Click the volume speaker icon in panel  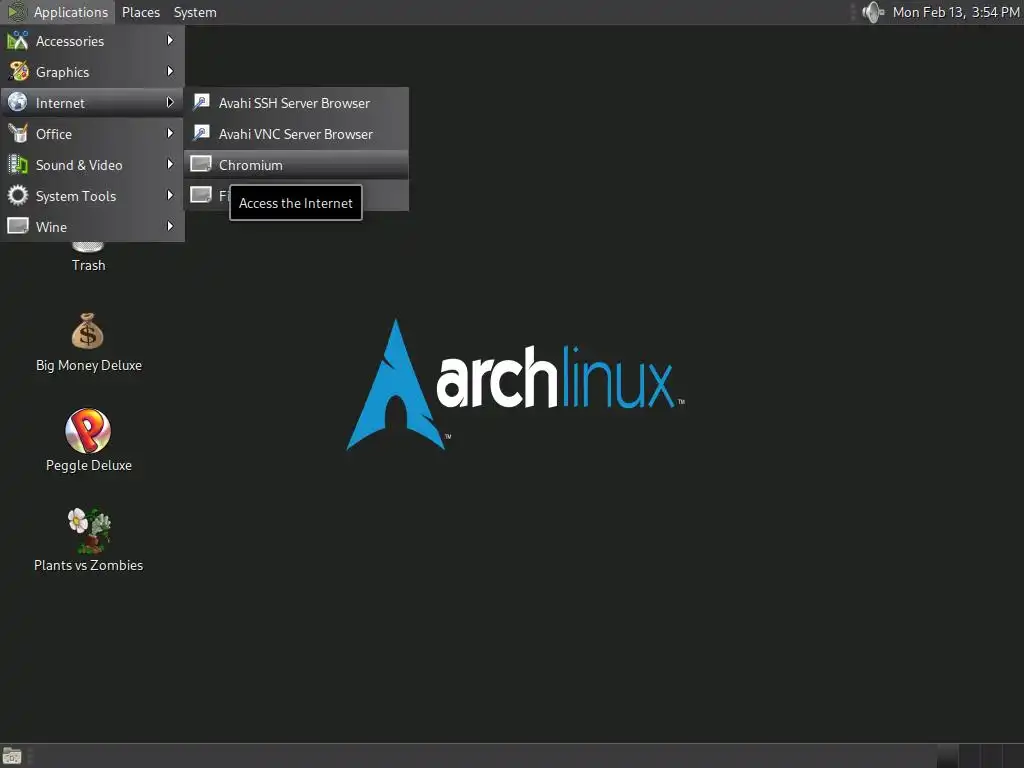pos(872,12)
